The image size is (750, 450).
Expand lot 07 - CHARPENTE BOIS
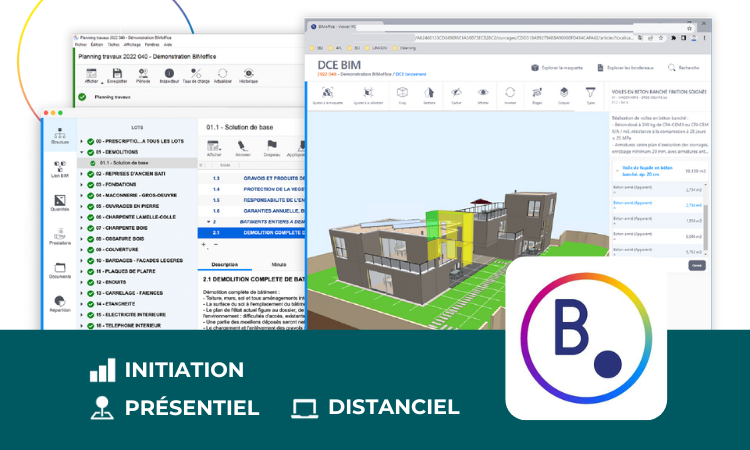coord(82,228)
